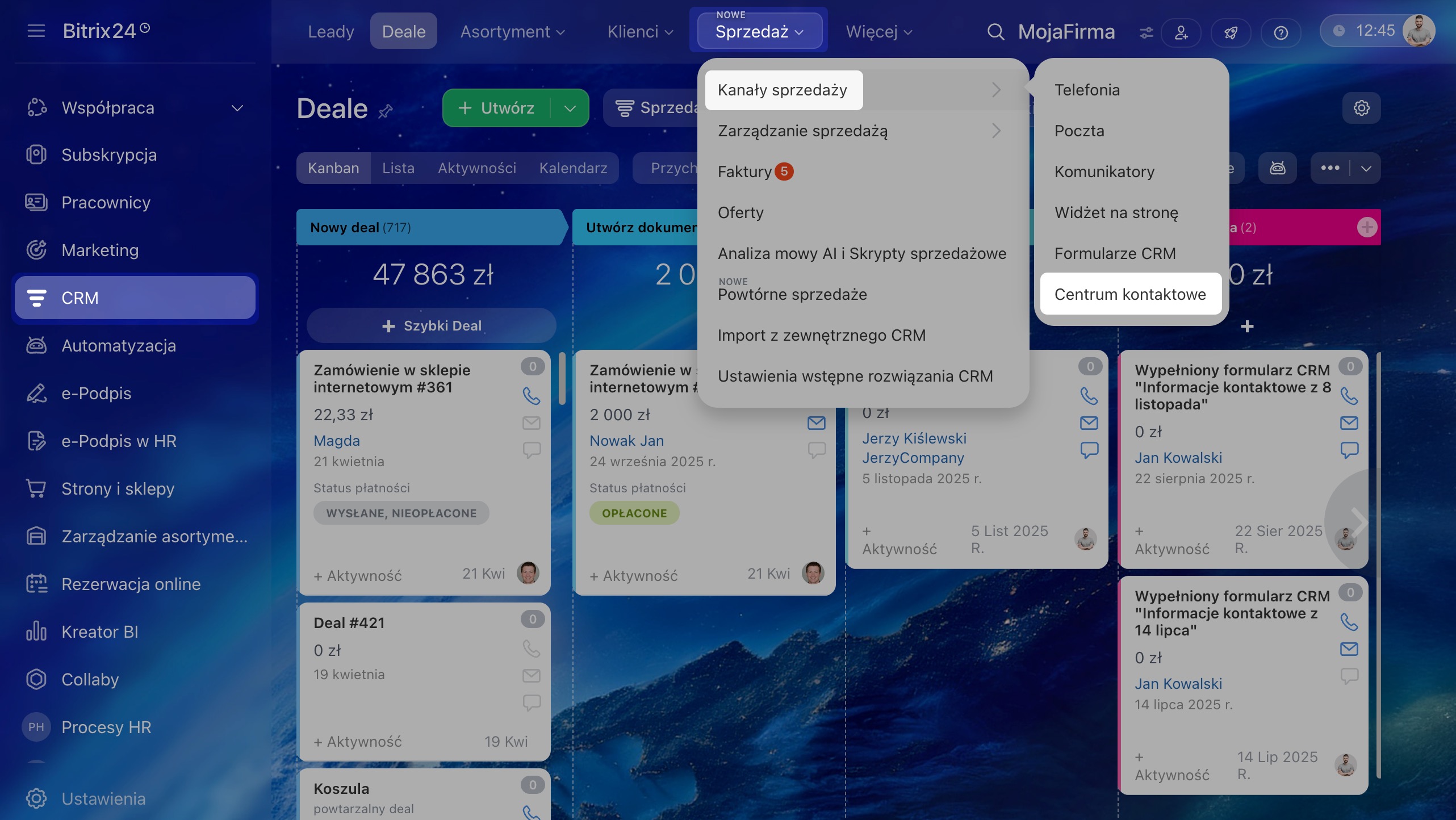
Task: Click the help question mark icon
Action: [x=1281, y=32]
